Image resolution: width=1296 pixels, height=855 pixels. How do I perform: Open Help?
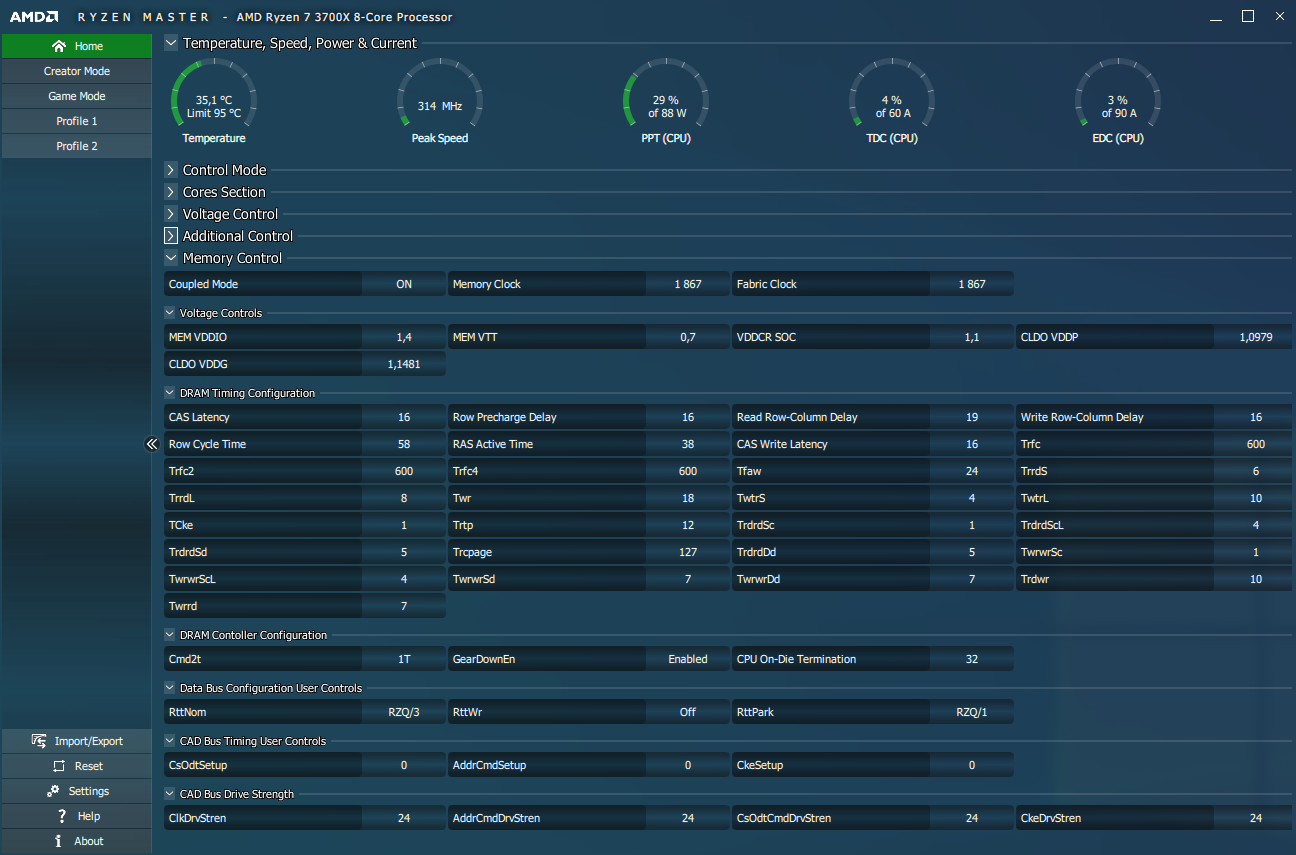77,816
